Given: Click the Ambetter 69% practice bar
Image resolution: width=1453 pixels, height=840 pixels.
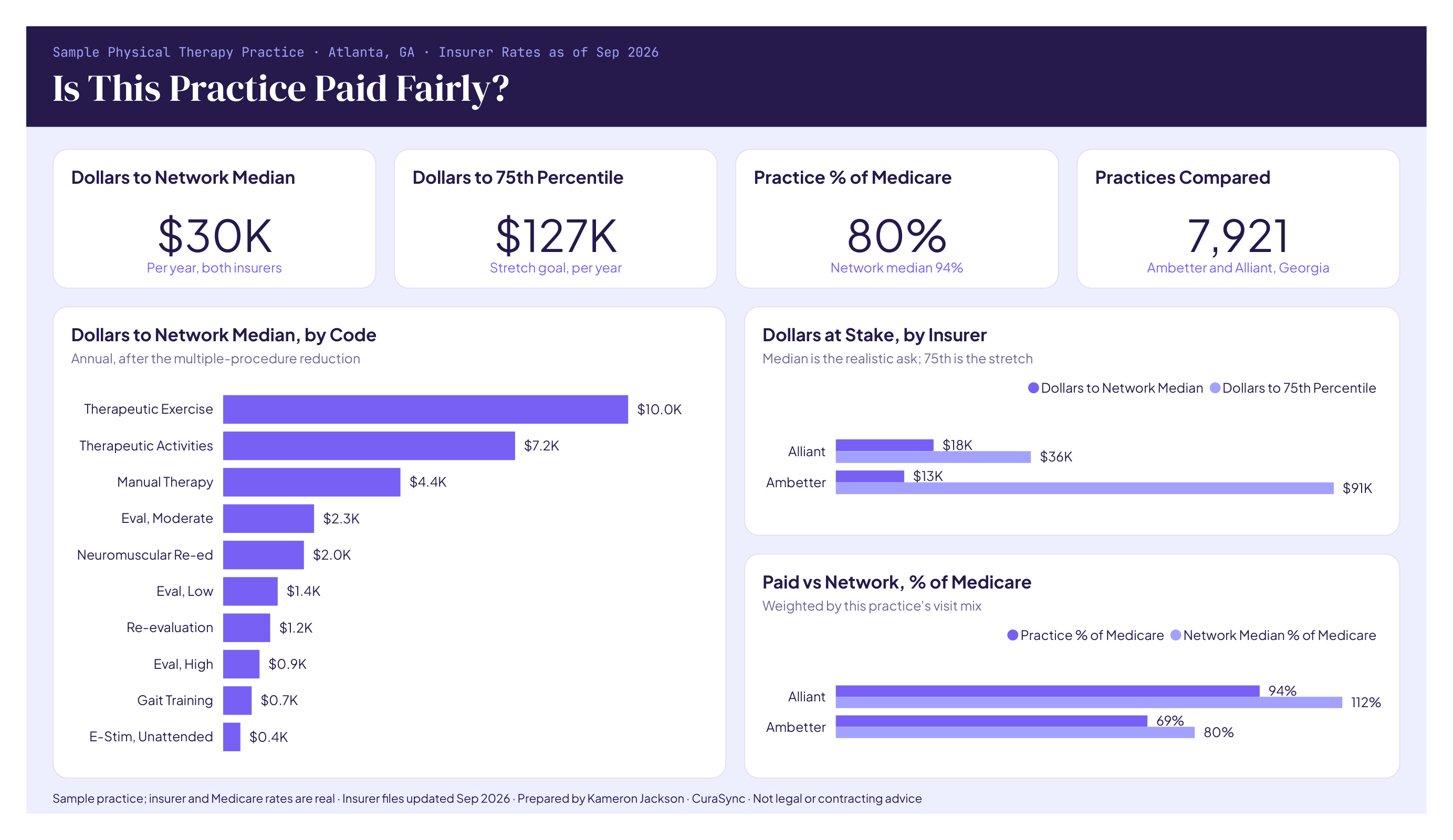Looking at the screenshot, I should [991, 721].
